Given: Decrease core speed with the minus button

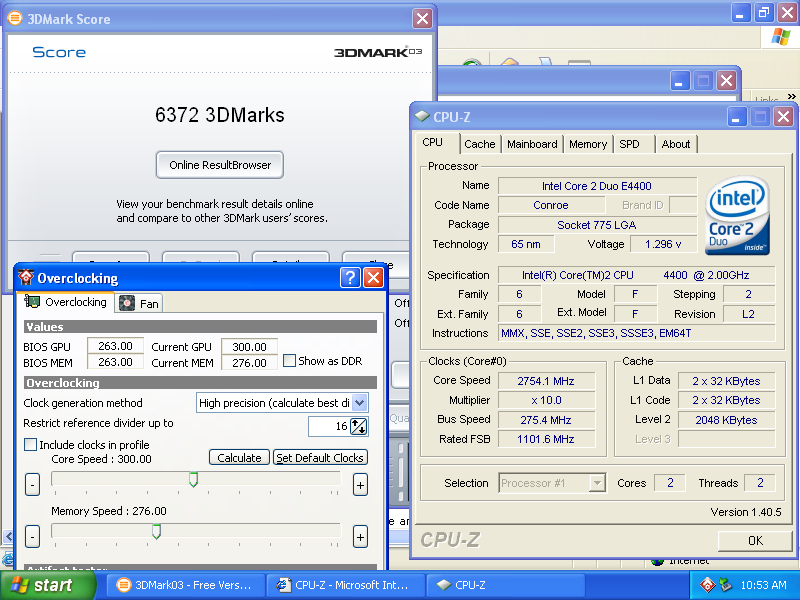Looking at the screenshot, I should tap(32, 484).
